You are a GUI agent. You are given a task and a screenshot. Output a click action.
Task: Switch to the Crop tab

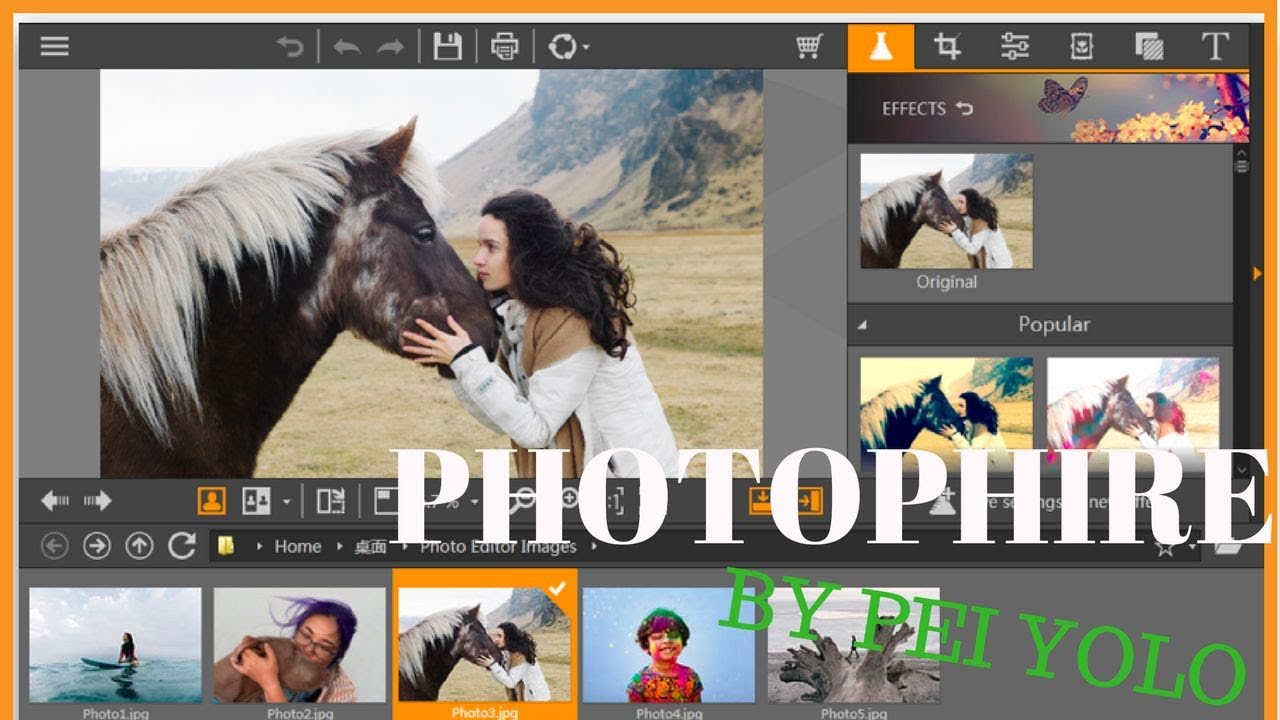[947, 46]
